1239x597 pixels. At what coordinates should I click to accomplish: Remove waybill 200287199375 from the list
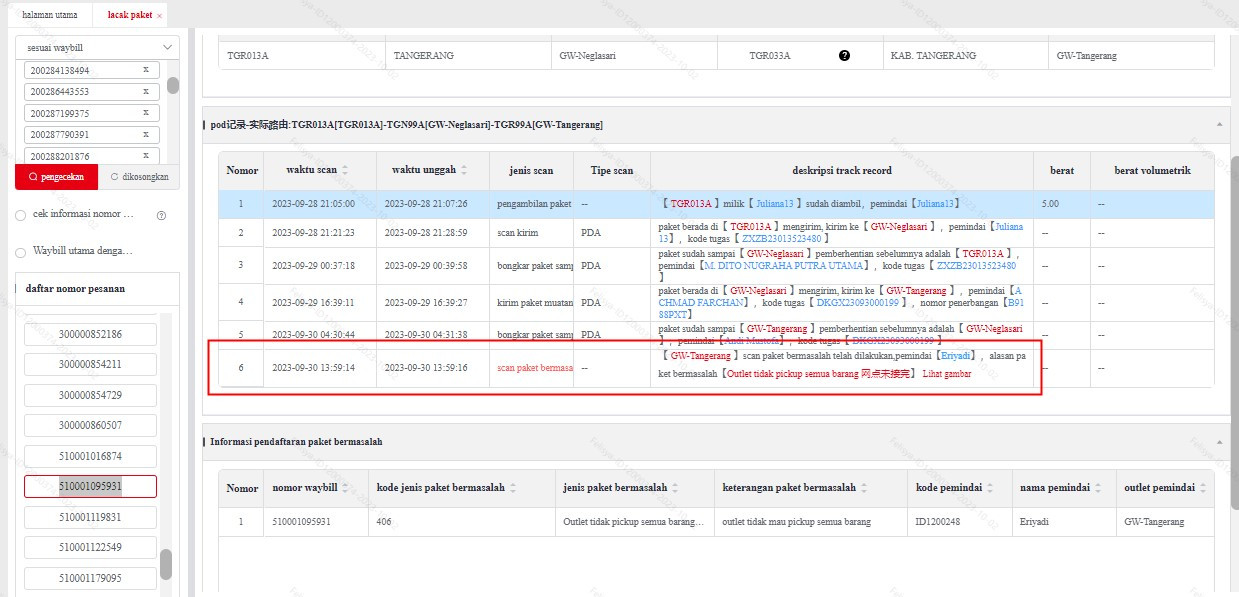coord(145,113)
